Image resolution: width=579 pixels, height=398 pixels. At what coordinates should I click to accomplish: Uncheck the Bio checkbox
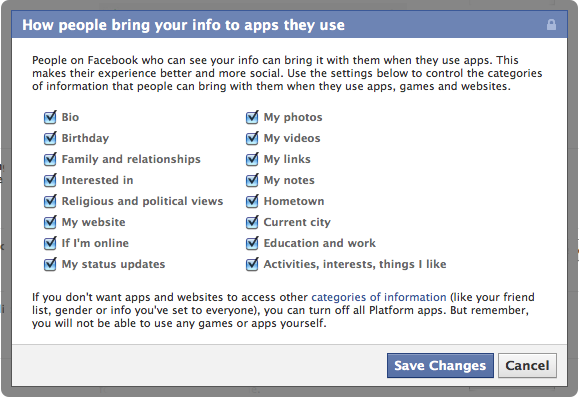[50, 117]
